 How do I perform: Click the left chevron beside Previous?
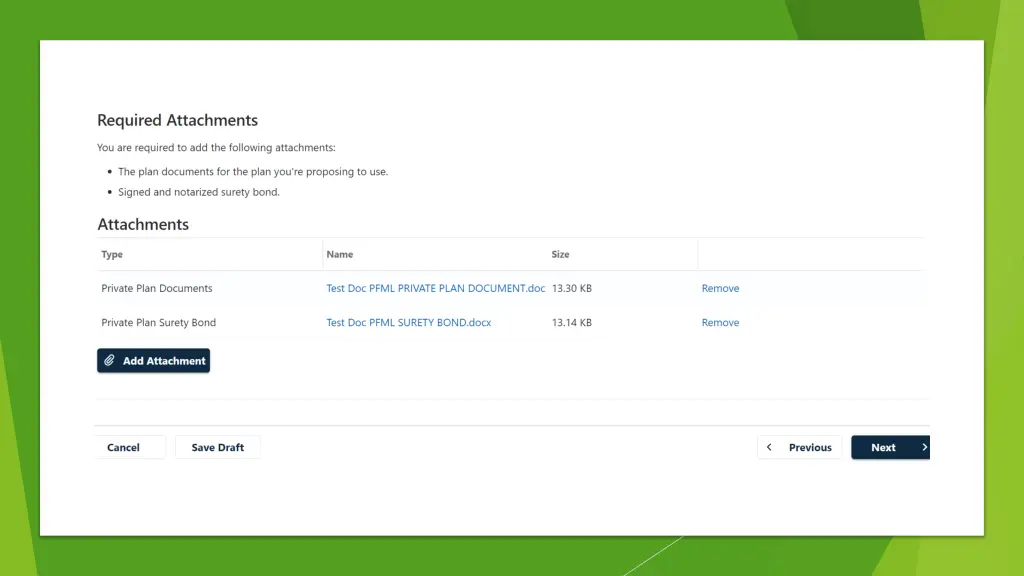pos(769,448)
